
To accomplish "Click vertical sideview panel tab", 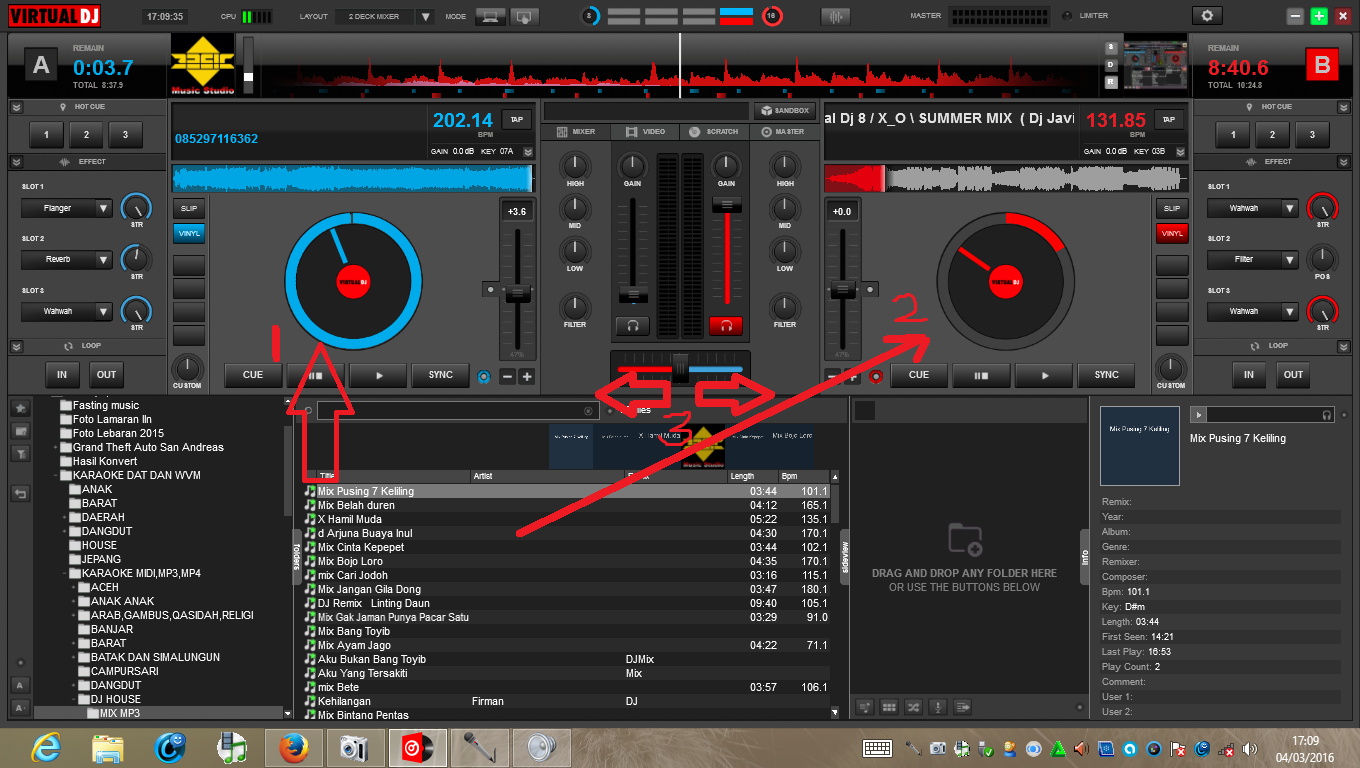I will tap(845, 556).
